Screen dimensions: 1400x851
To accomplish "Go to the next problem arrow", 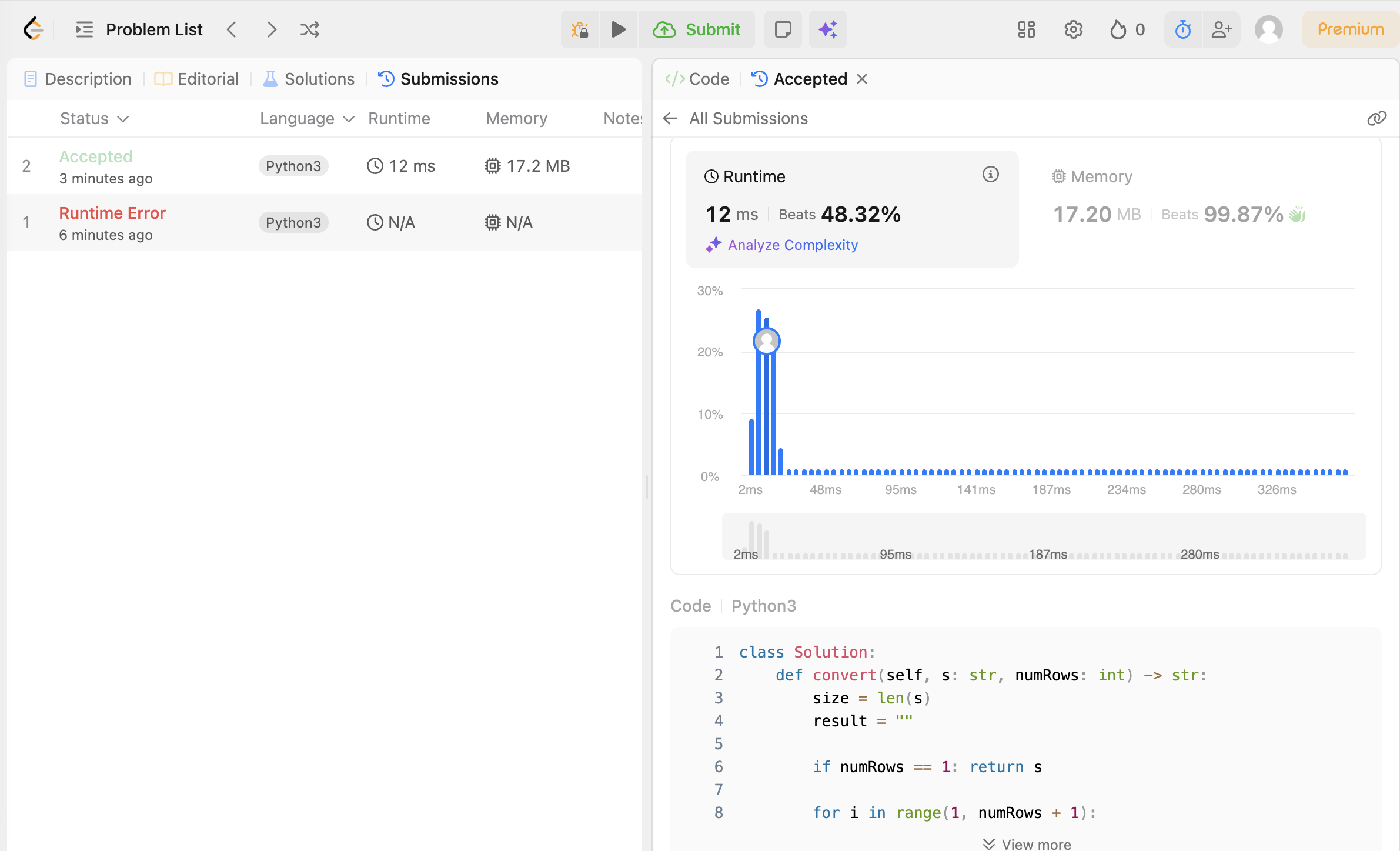I will (x=270, y=29).
